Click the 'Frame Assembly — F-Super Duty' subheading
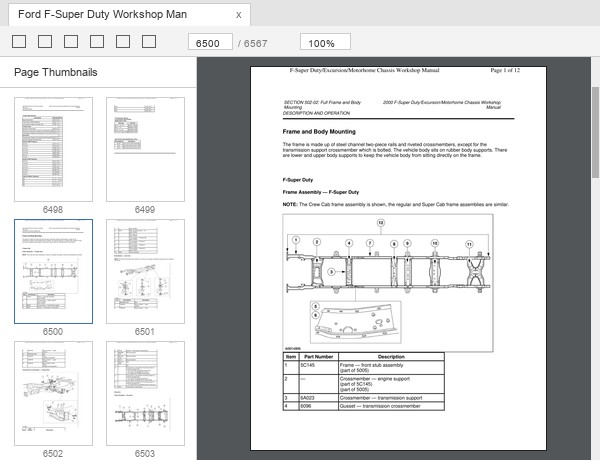This screenshot has height=460, width=600. 321,192
